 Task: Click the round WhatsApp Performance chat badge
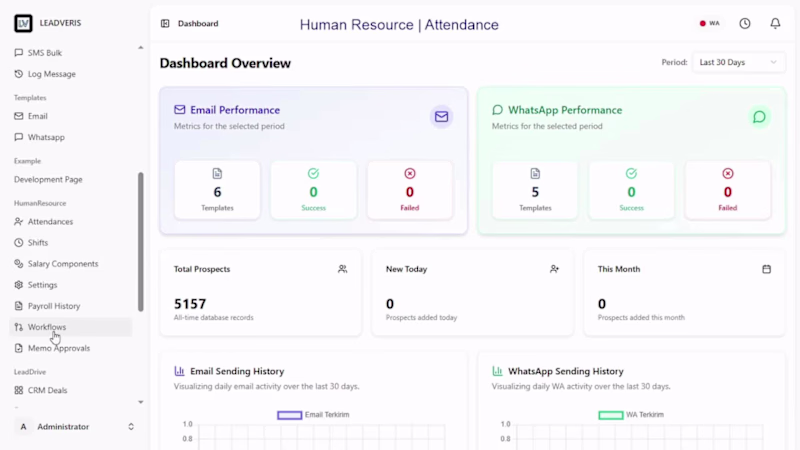pos(759,117)
